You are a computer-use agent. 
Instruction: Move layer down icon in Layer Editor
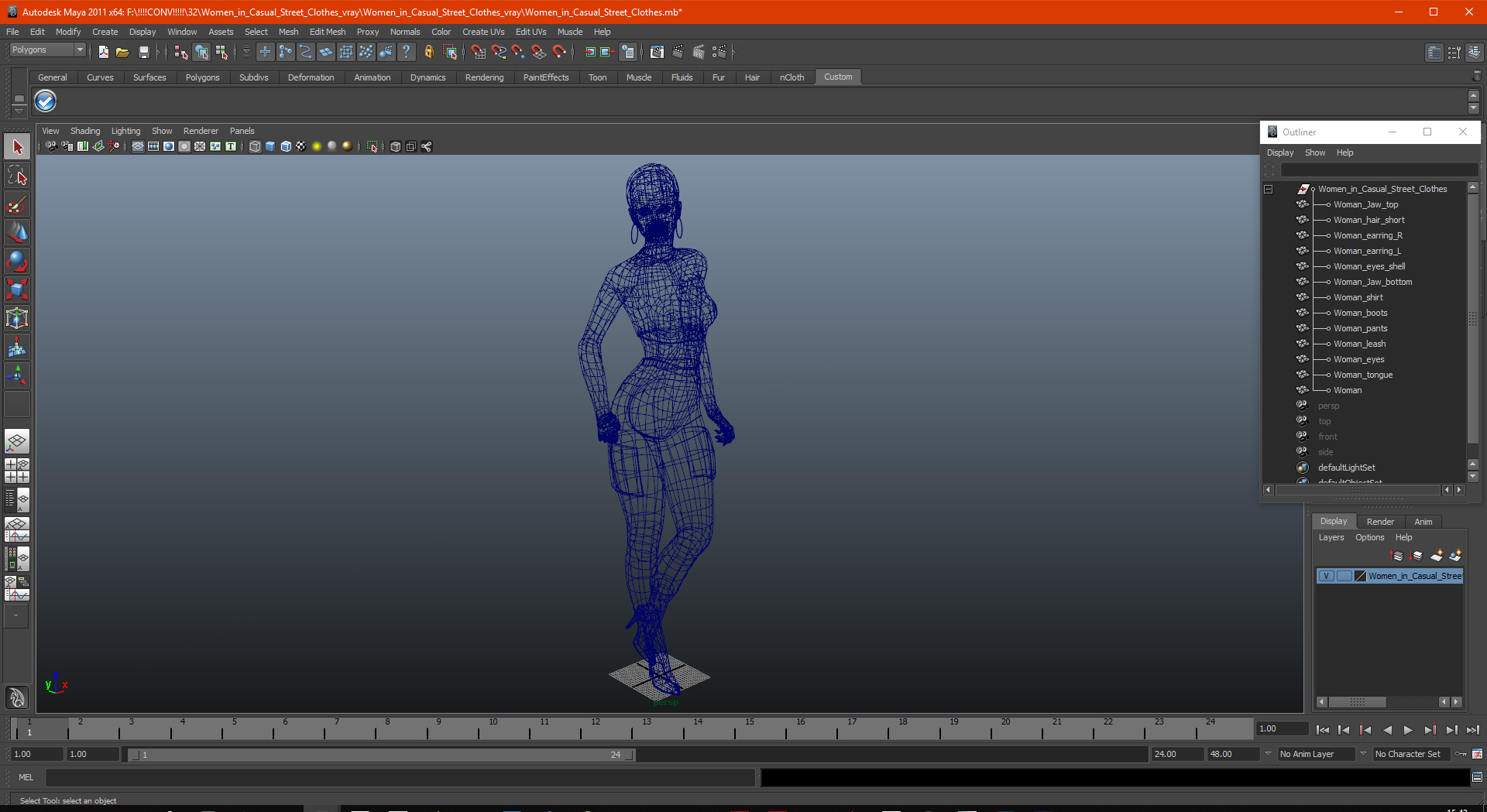click(x=1417, y=555)
